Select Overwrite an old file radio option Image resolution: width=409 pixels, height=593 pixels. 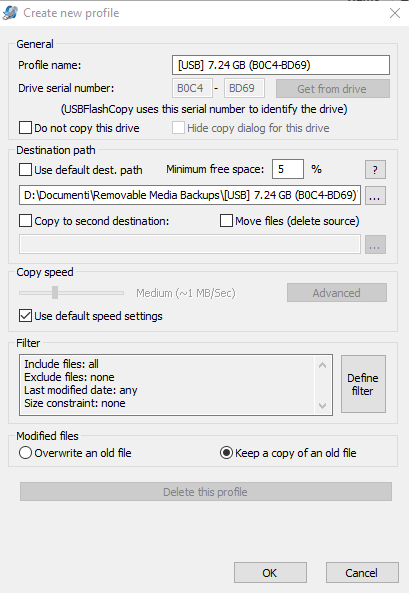coord(25,453)
